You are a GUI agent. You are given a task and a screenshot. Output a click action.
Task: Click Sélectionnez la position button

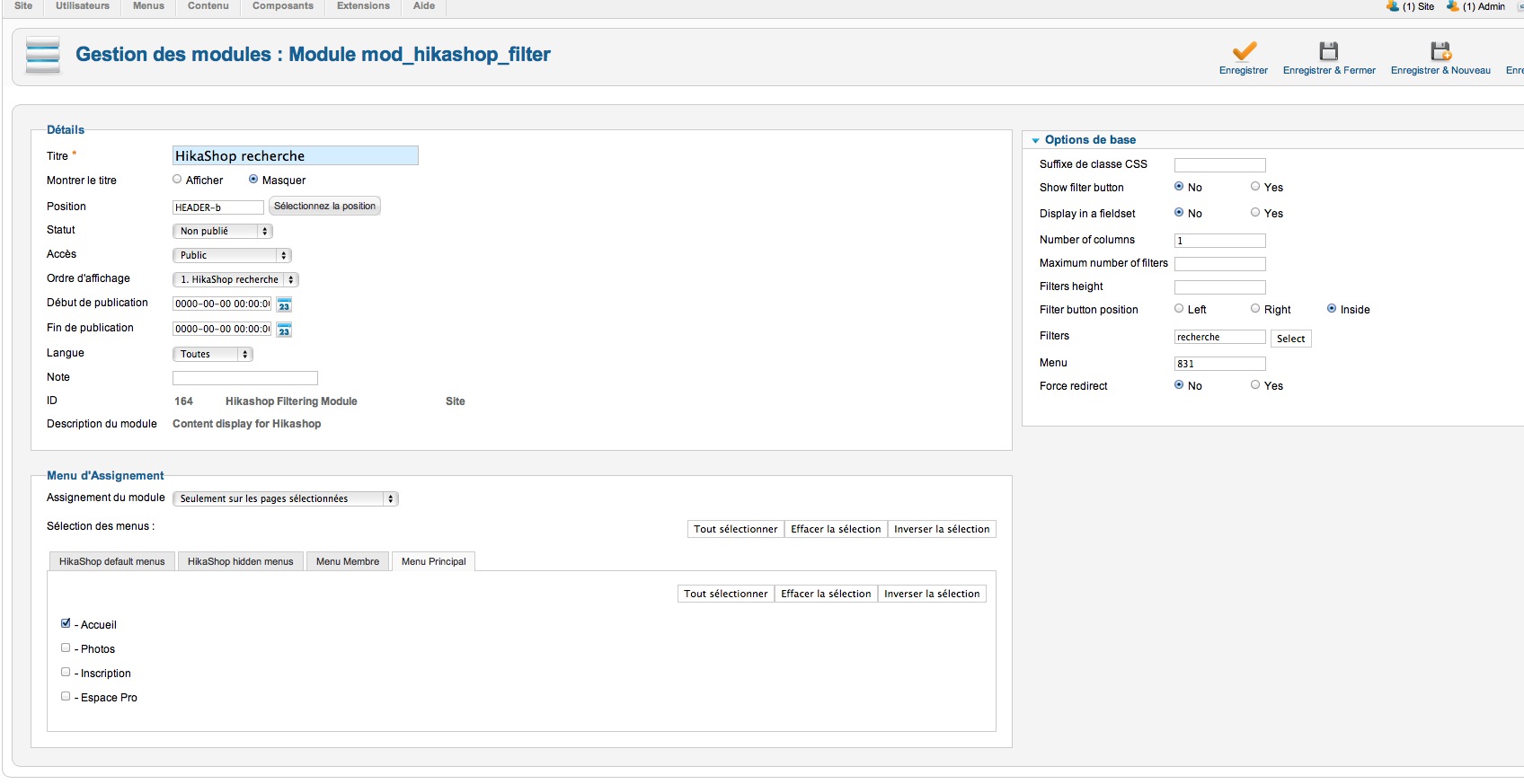324,206
